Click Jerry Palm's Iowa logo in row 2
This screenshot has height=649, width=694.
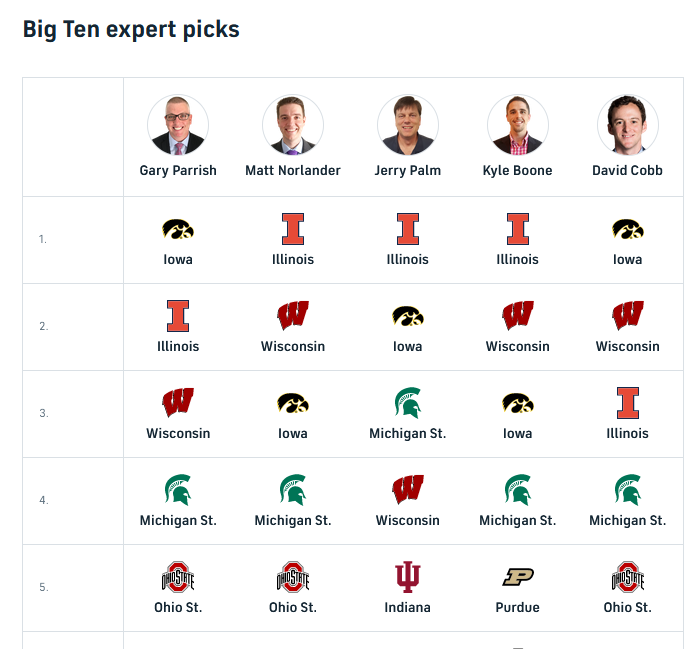pyautogui.click(x=408, y=316)
